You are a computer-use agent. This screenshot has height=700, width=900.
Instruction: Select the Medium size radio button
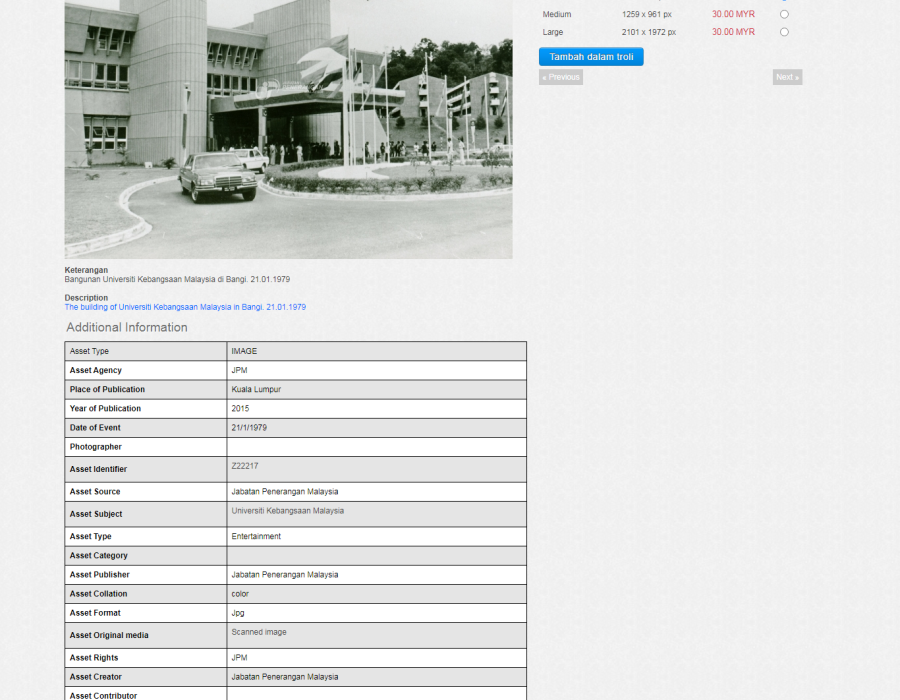[x=784, y=14]
